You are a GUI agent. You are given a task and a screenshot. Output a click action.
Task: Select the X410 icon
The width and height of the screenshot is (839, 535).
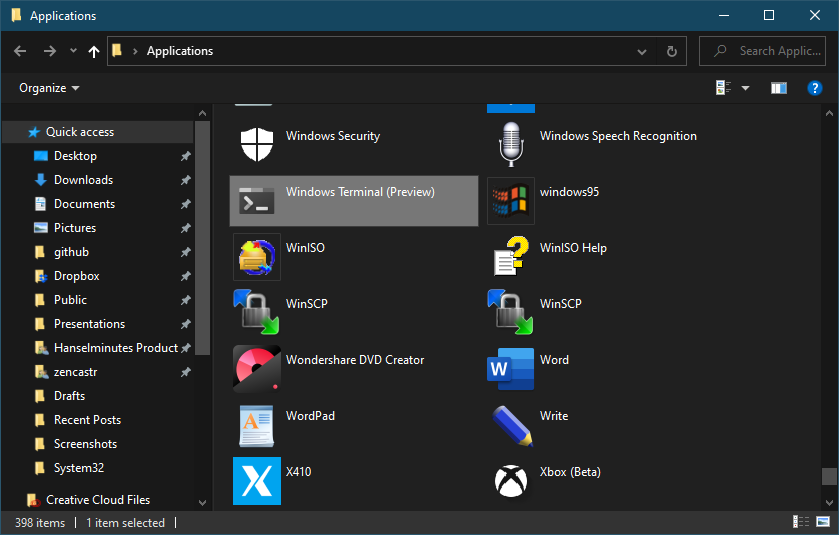click(x=257, y=480)
